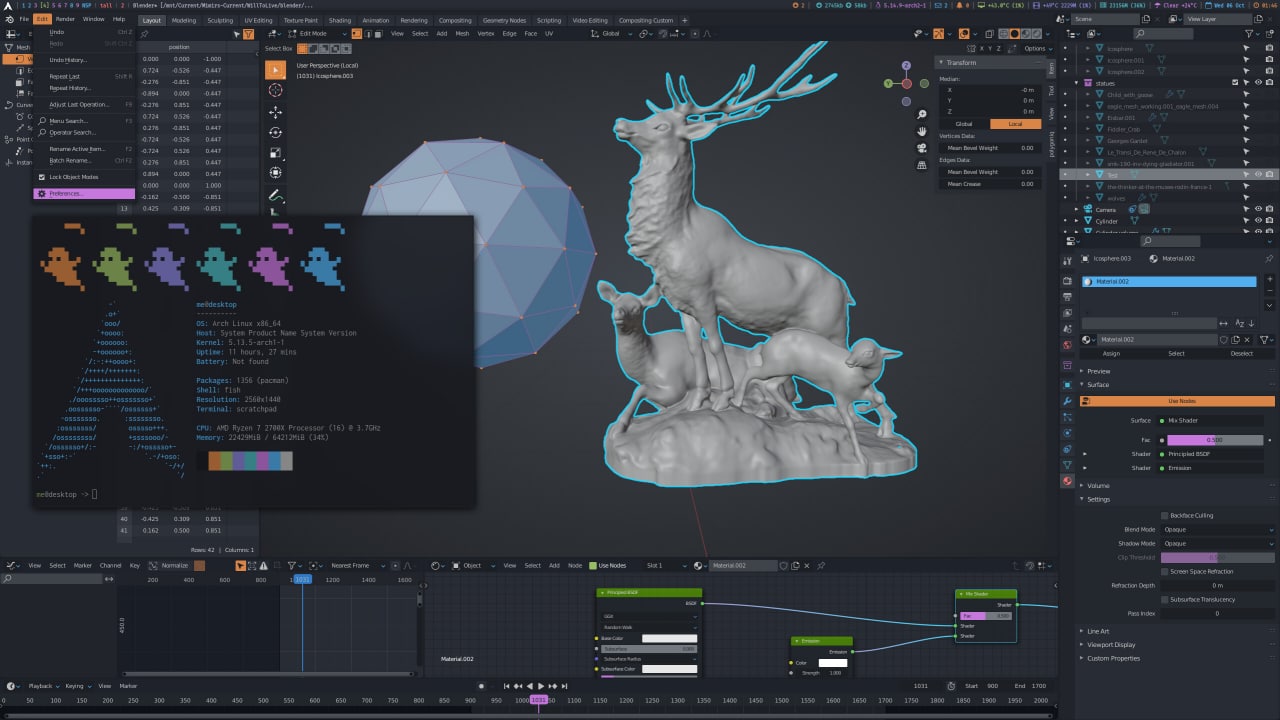The image size is (1280, 720).
Task: Enable face select mode icon
Action: 377,33
